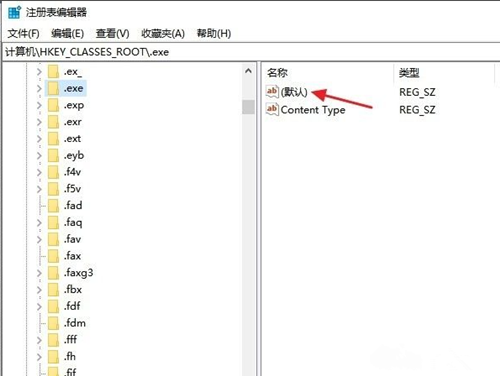Select the .fax folder icon
The height and width of the screenshot is (376, 500).
click(53, 256)
